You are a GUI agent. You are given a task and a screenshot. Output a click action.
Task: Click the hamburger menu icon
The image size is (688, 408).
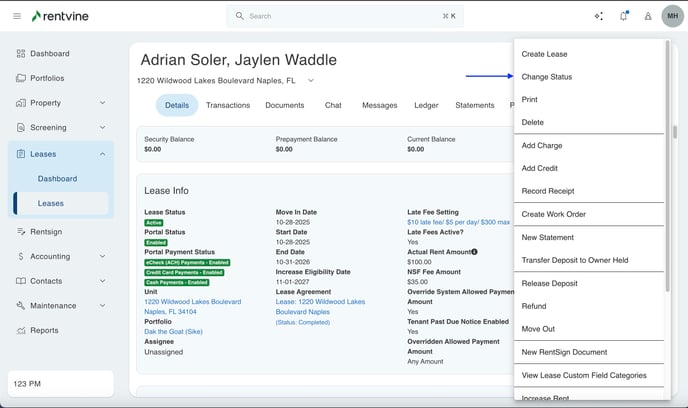click(17, 16)
